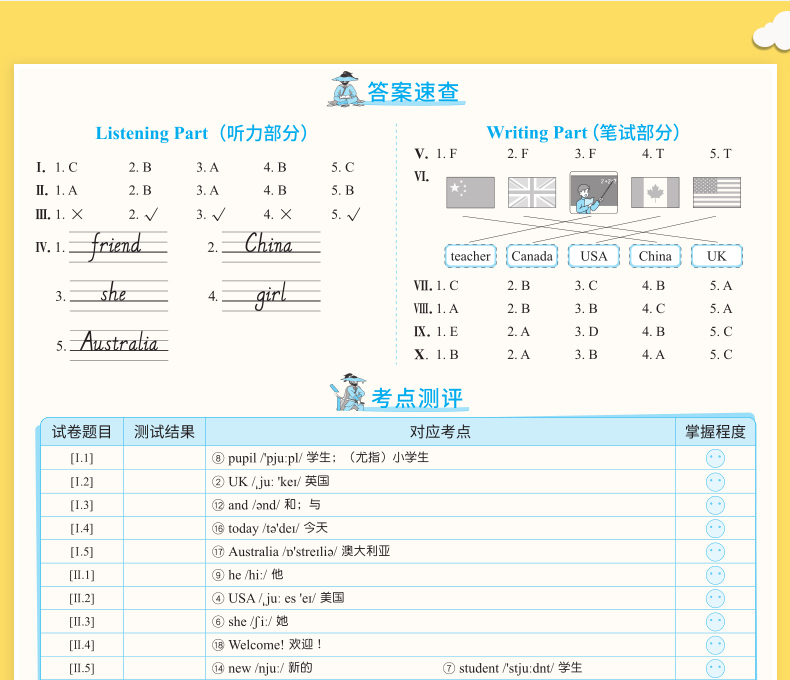Image resolution: width=790 pixels, height=680 pixels.
Task: Click the China flag image
Action: (x=470, y=192)
